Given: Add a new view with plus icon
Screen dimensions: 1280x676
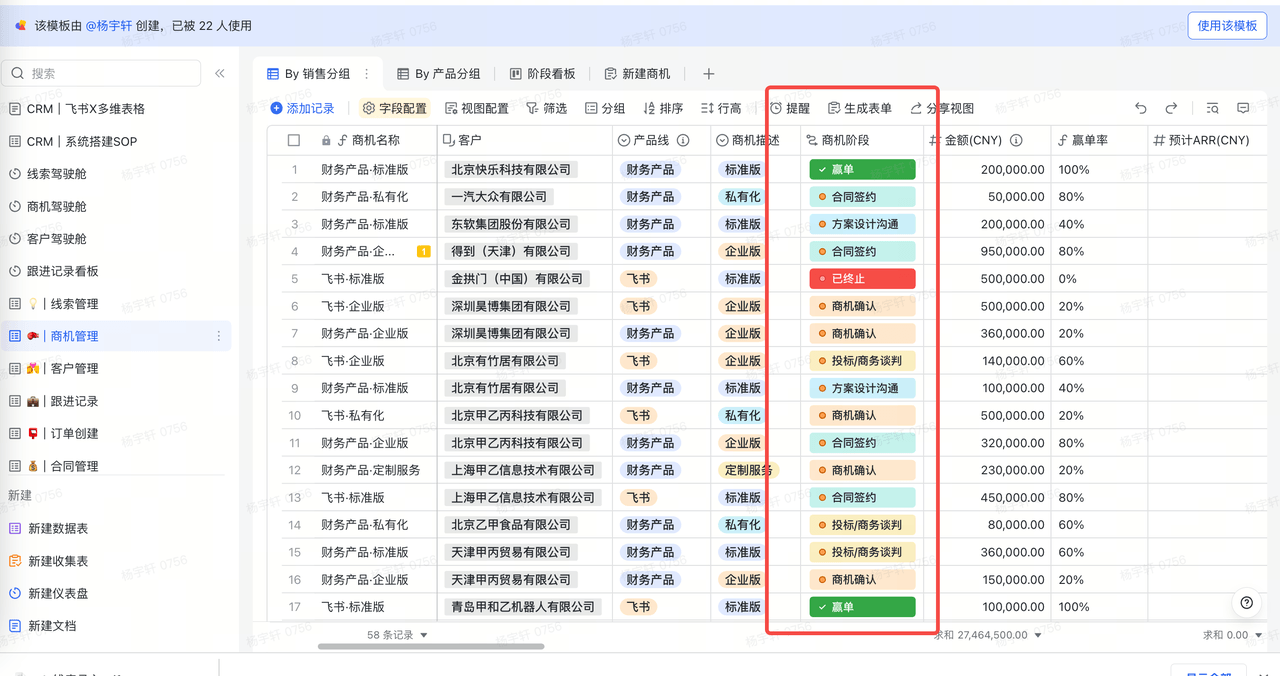Looking at the screenshot, I should coord(709,74).
